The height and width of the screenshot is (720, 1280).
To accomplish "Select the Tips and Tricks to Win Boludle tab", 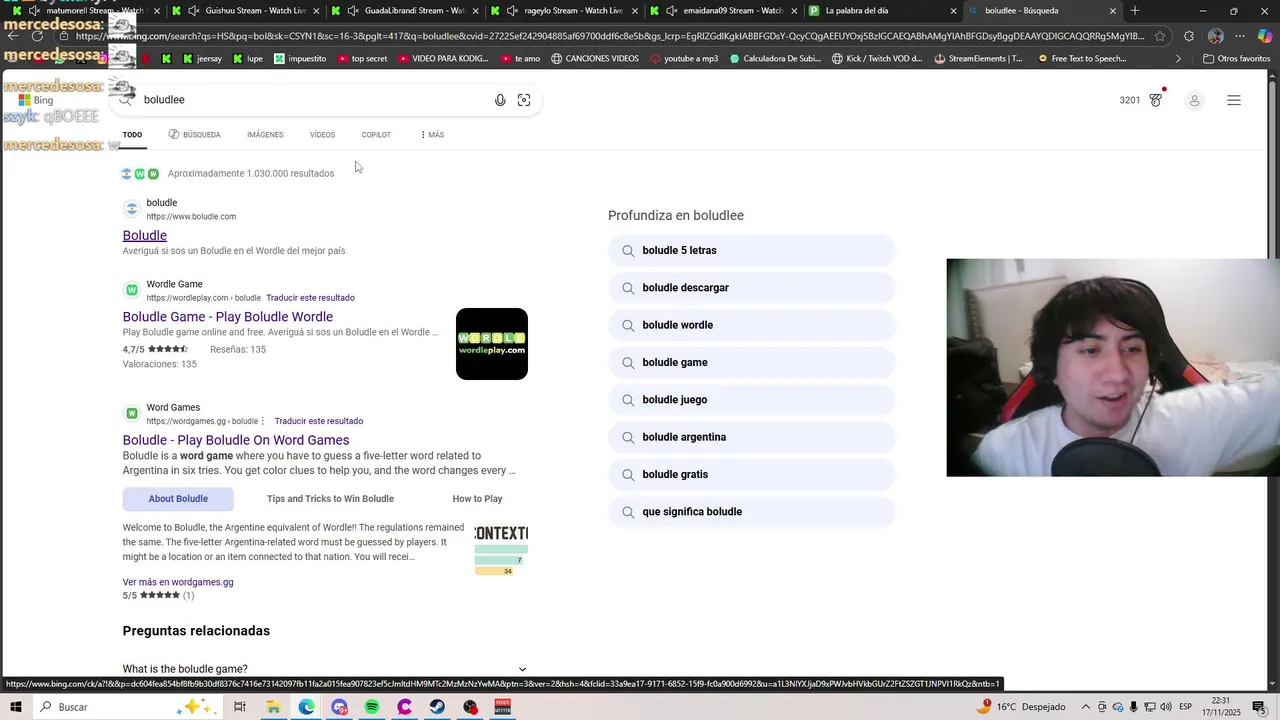I will (x=330, y=499).
